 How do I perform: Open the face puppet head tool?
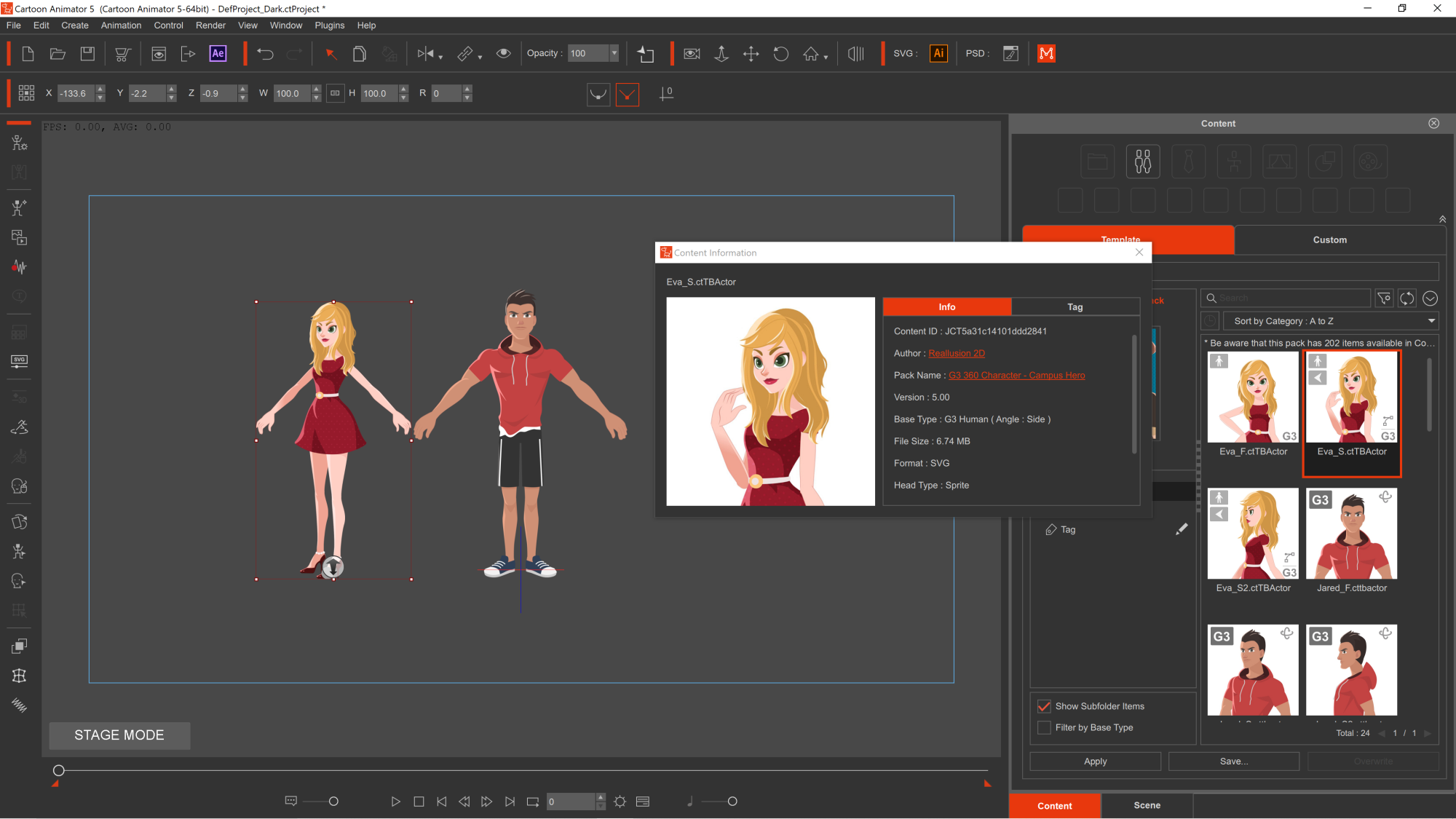click(20, 486)
